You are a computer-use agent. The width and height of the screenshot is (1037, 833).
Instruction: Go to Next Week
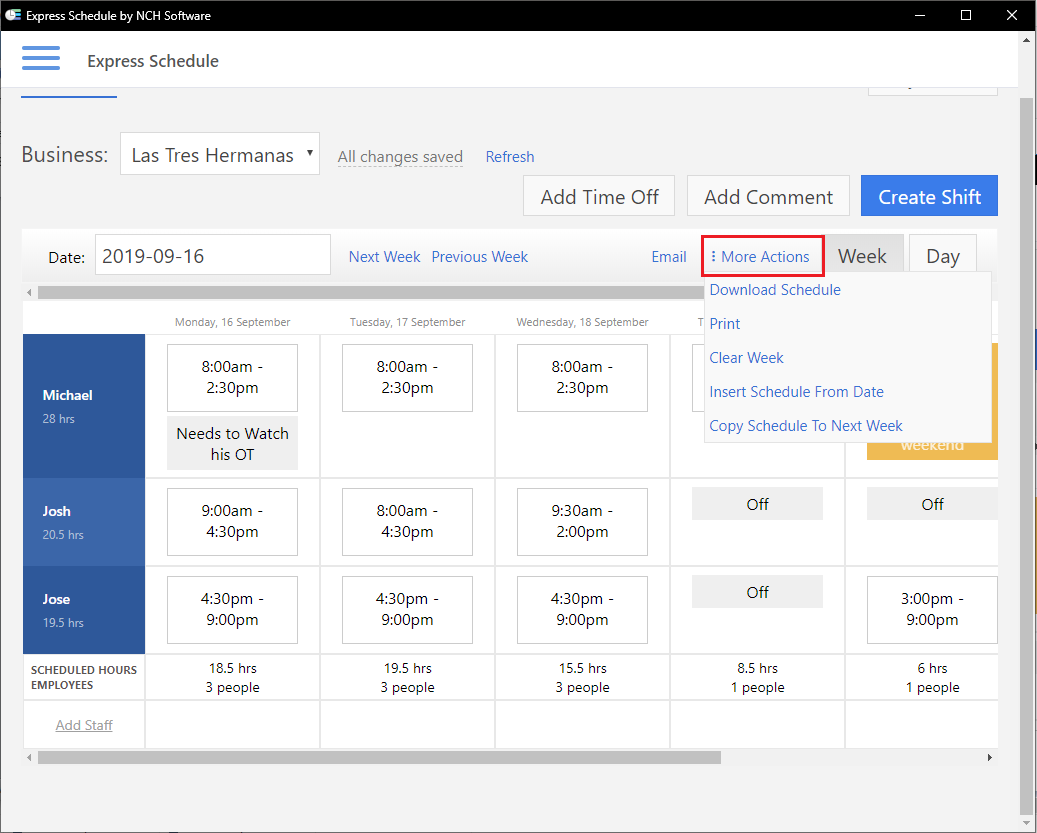pyautogui.click(x=384, y=256)
